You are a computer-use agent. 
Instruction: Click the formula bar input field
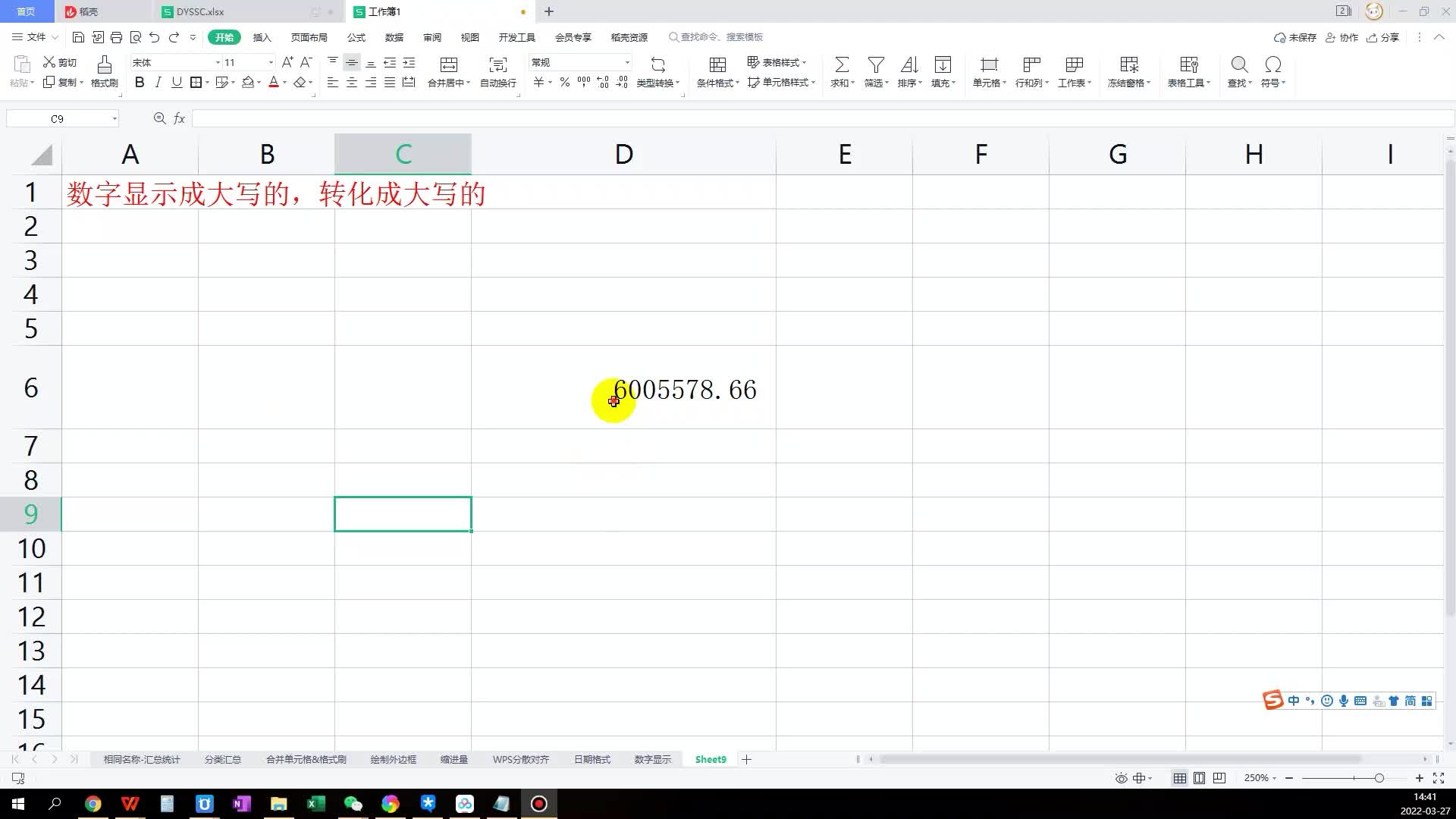tap(822, 118)
